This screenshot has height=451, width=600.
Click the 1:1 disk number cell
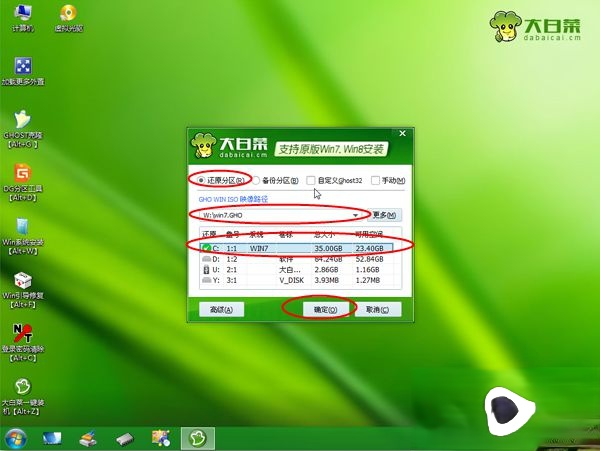[232, 249]
